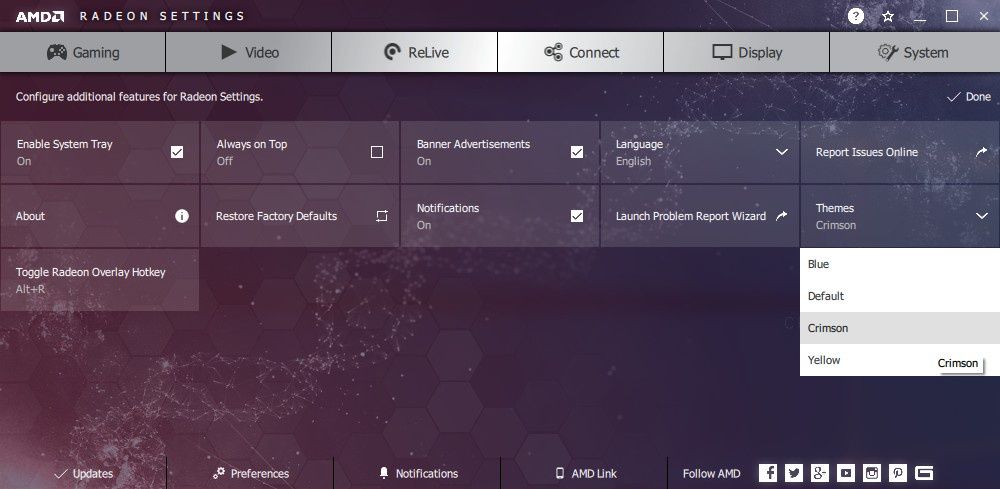Open AMD's Facebook page icon
1000x489 pixels.
coord(768,473)
